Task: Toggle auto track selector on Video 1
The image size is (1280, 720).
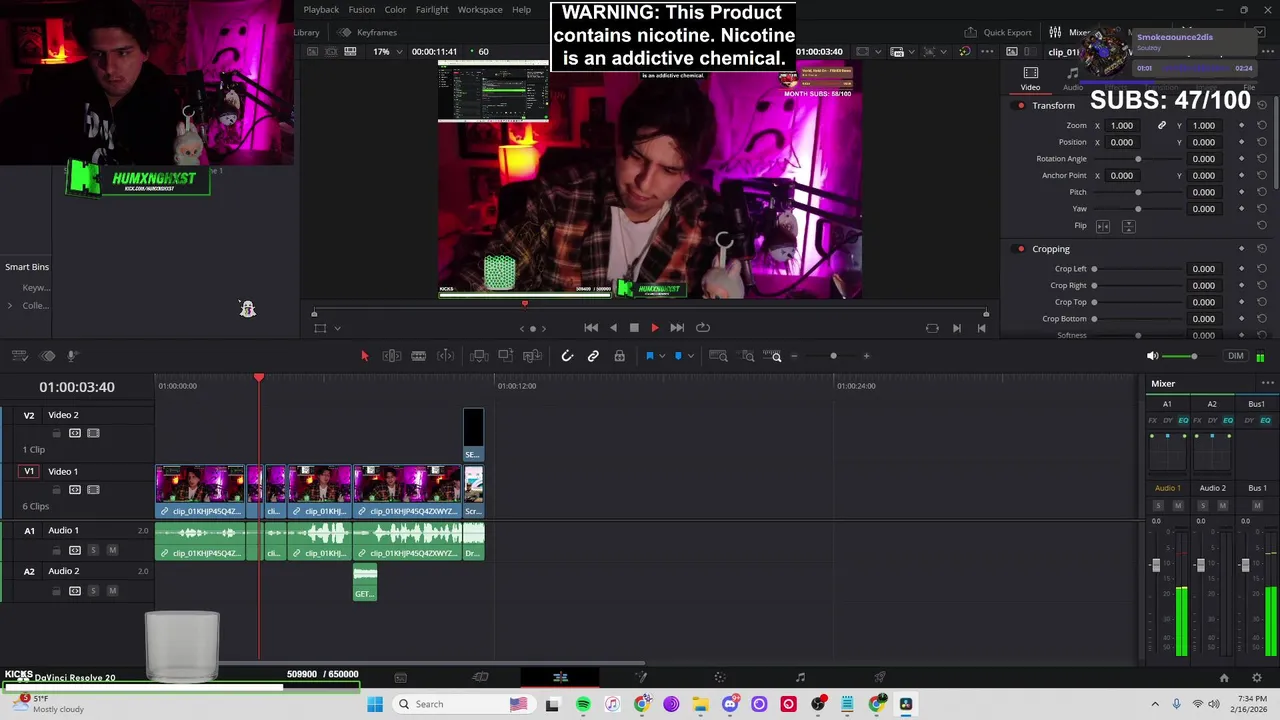Action: point(75,490)
